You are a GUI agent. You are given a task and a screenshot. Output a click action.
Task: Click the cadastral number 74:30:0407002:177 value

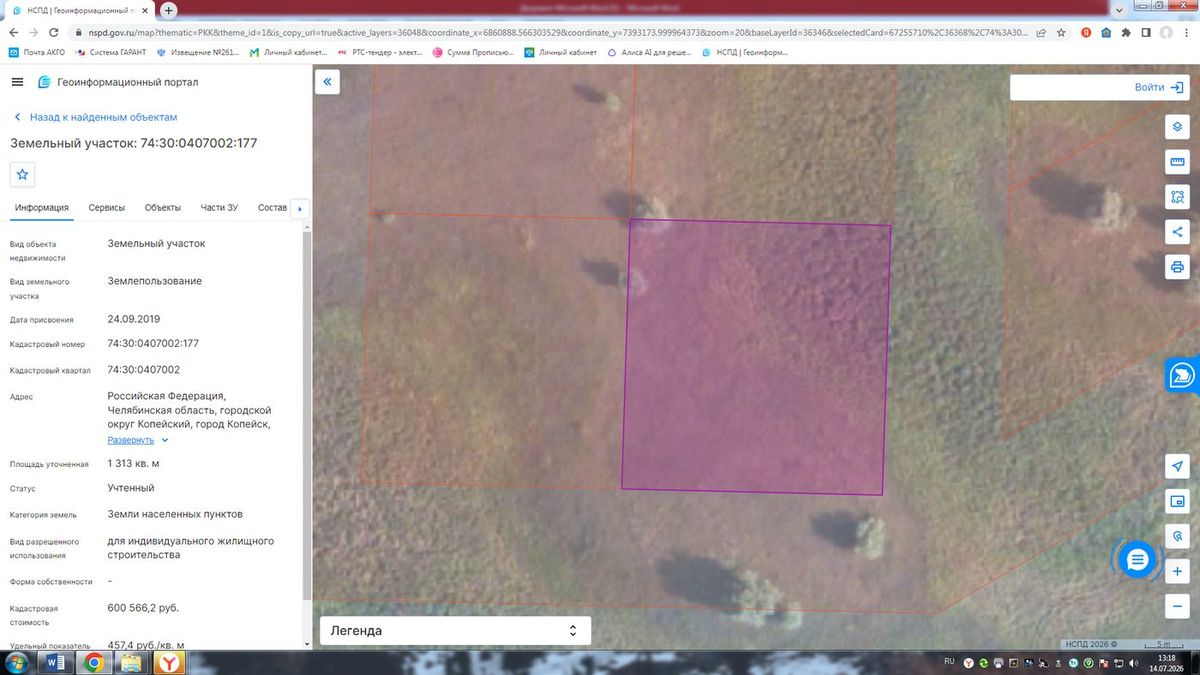tap(153, 343)
